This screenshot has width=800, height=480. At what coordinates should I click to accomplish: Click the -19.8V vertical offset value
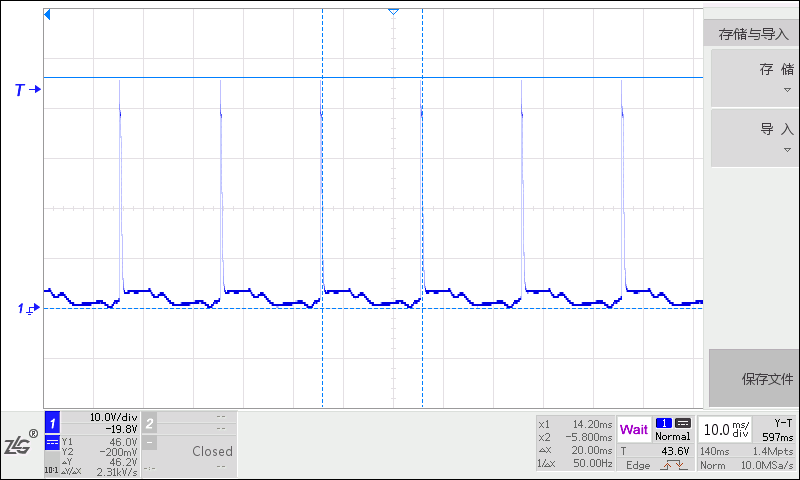pos(121,429)
